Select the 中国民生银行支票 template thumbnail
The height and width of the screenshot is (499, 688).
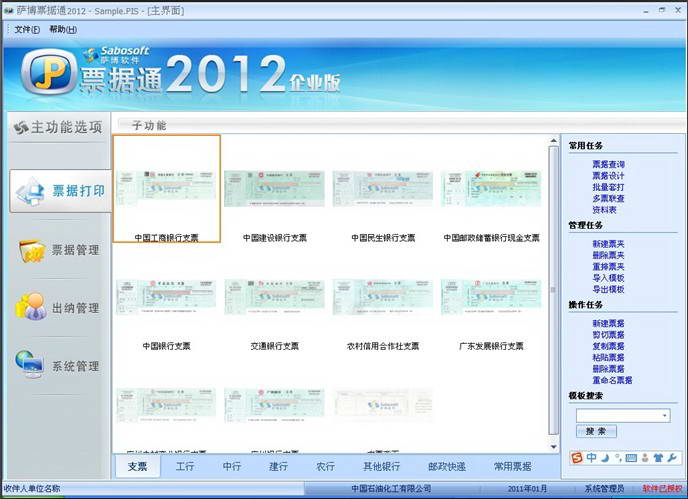point(383,189)
